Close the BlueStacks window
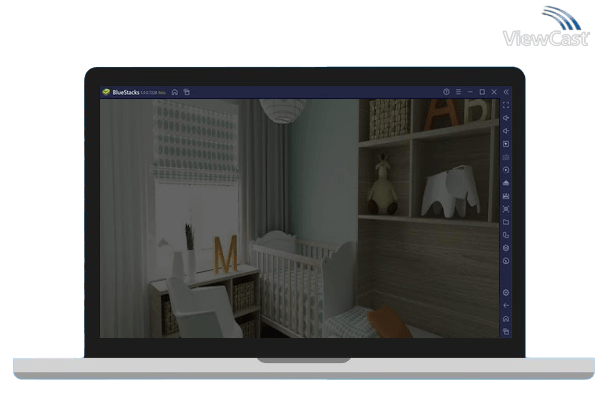 (494, 92)
